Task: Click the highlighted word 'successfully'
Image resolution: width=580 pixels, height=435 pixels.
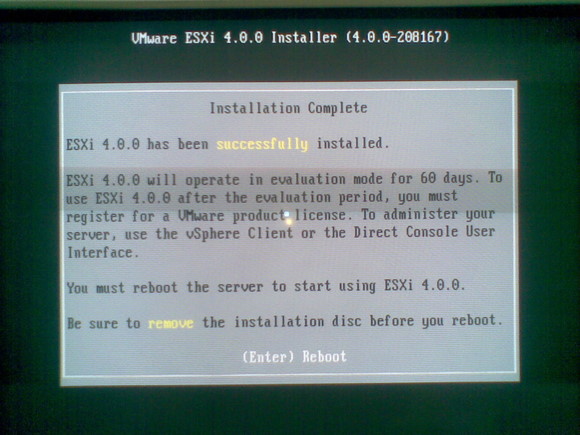Action: coord(262,144)
